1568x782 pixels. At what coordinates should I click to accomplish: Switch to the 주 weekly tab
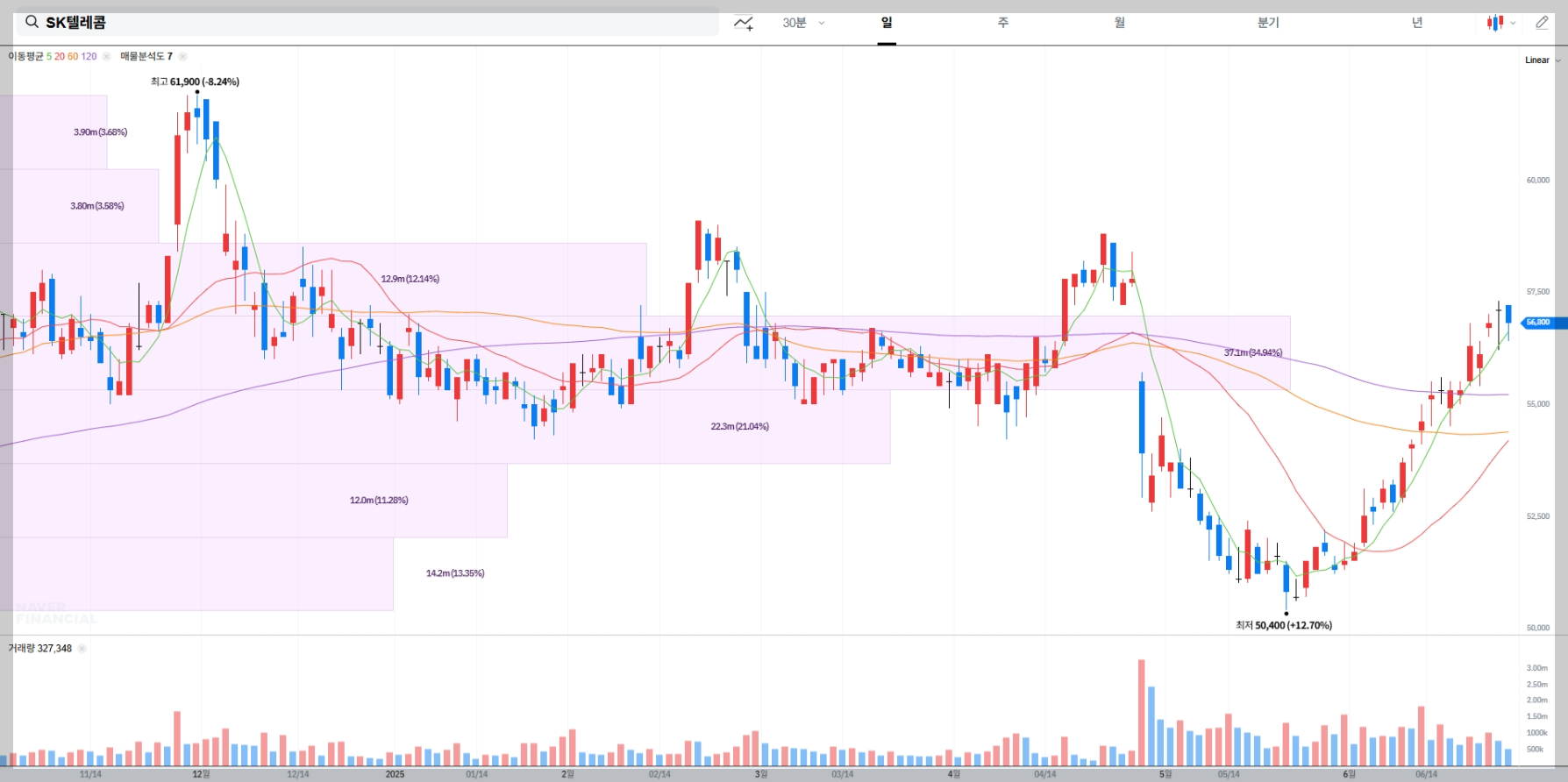[x=1003, y=23]
